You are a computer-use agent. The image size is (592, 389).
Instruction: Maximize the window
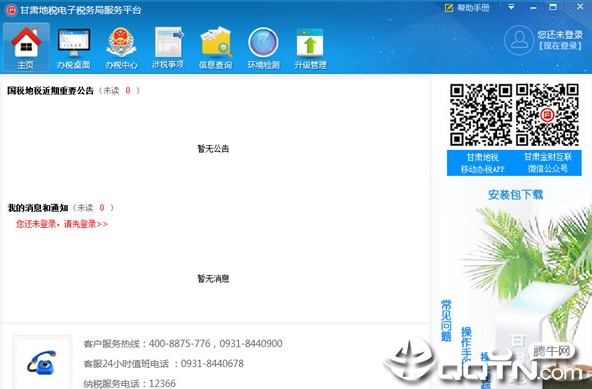click(x=553, y=7)
